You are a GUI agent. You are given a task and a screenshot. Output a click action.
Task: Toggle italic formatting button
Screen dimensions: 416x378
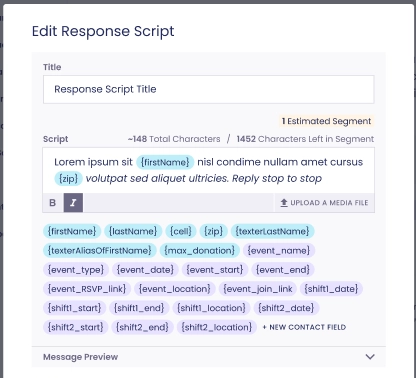(x=73, y=203)
